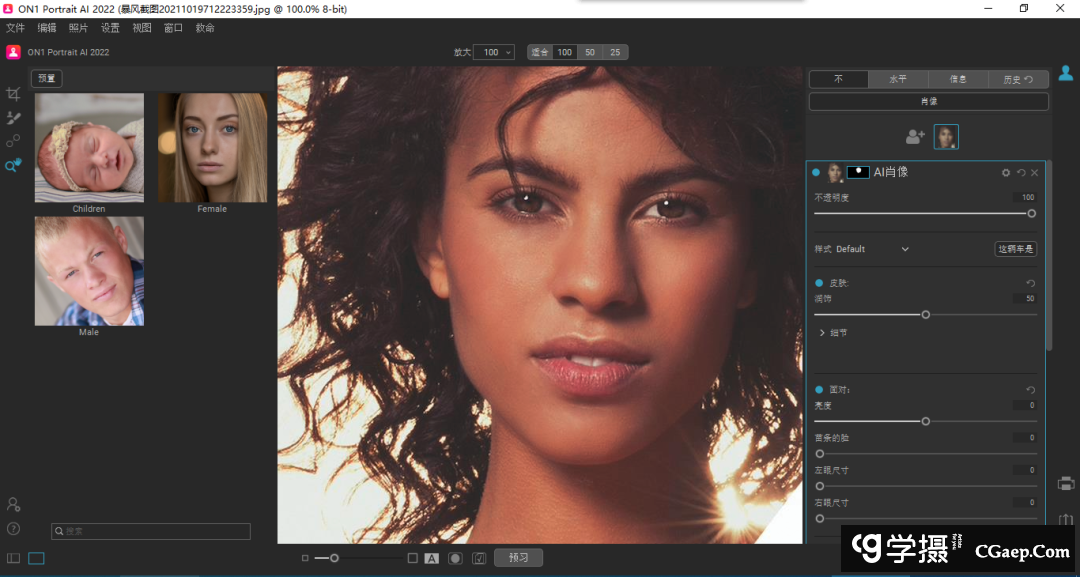The height and width of the screenshot is (577, 1080).
Task: Open the 放大 zoom percentage dropdown
Action: click(x=493, y=52)
